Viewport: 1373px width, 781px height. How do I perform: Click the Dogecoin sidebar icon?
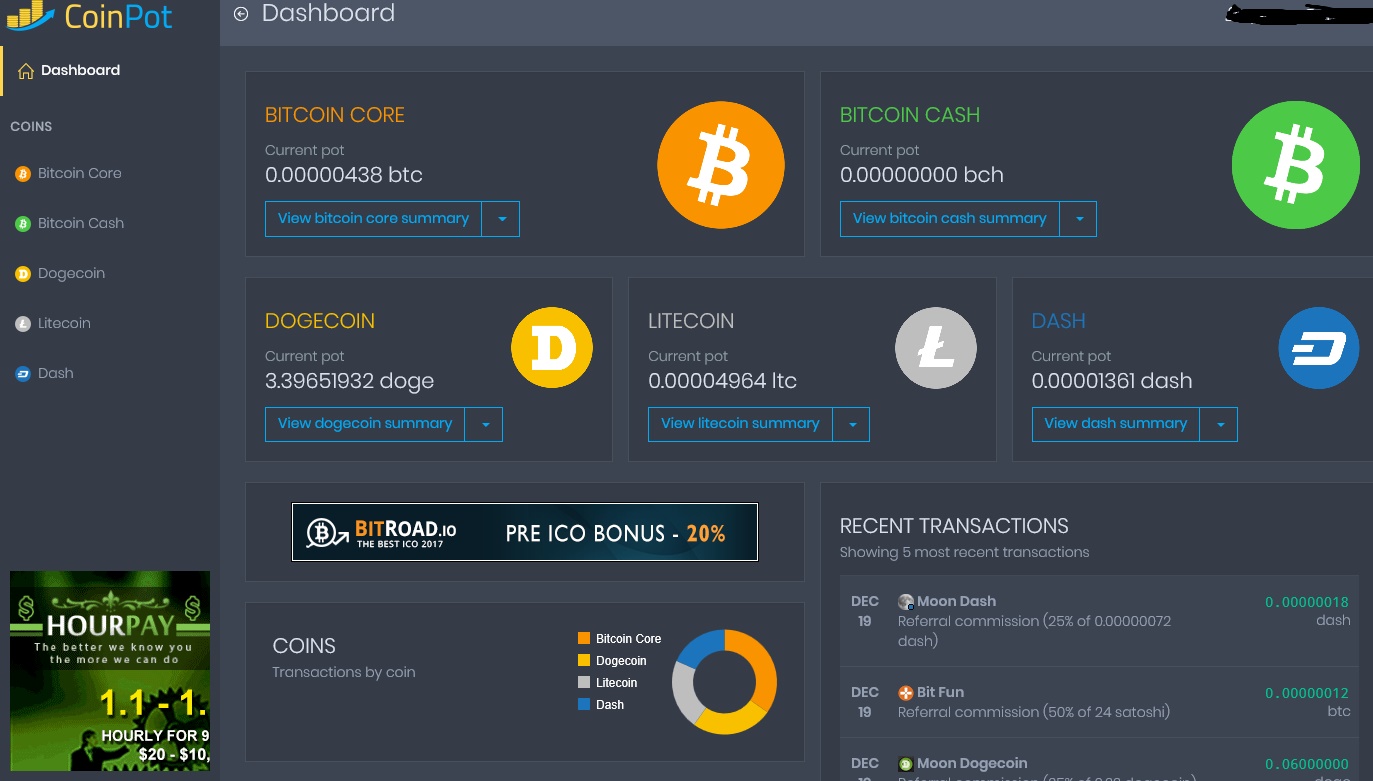[23, 274]
